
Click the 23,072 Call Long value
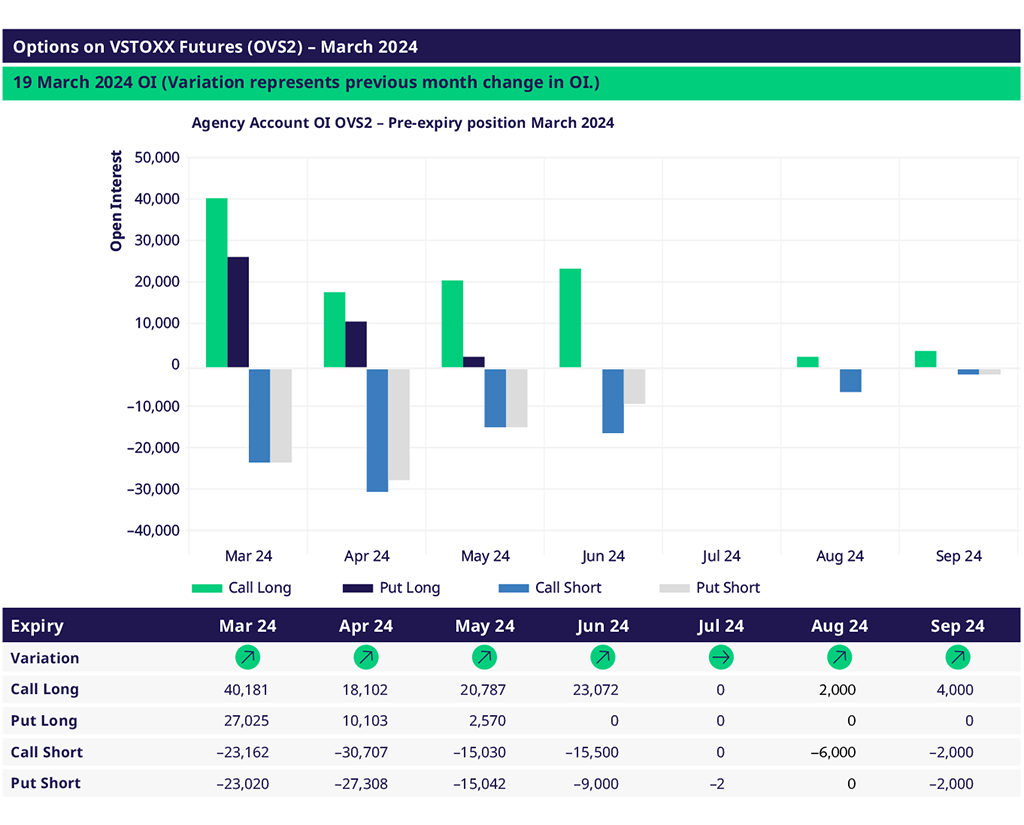pos(596,690)
